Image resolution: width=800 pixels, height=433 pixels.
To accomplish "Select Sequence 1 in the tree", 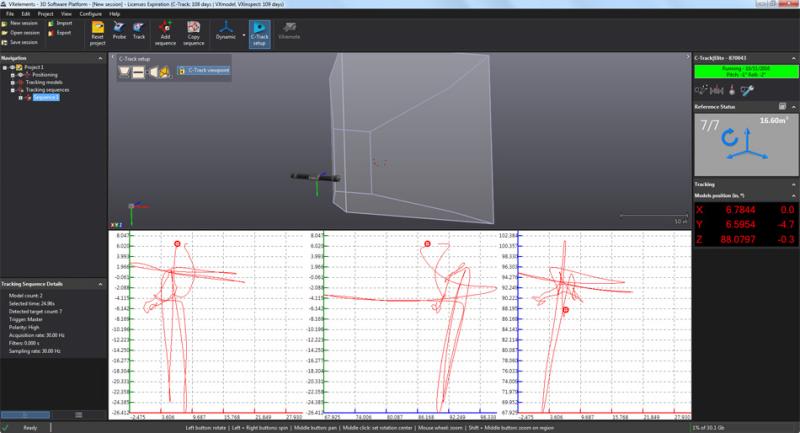I will 46,99.
